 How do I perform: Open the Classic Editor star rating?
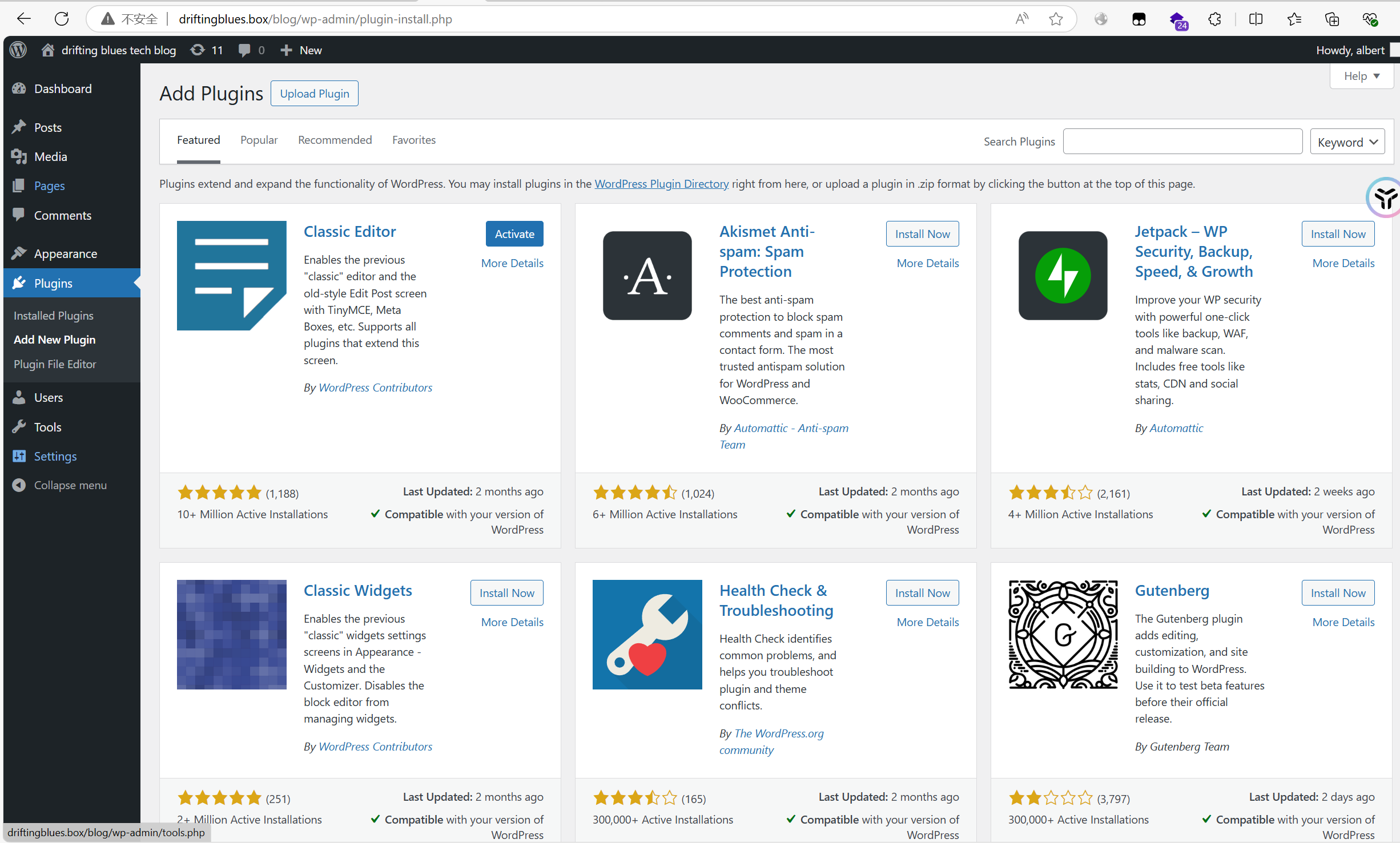[219, 493]
